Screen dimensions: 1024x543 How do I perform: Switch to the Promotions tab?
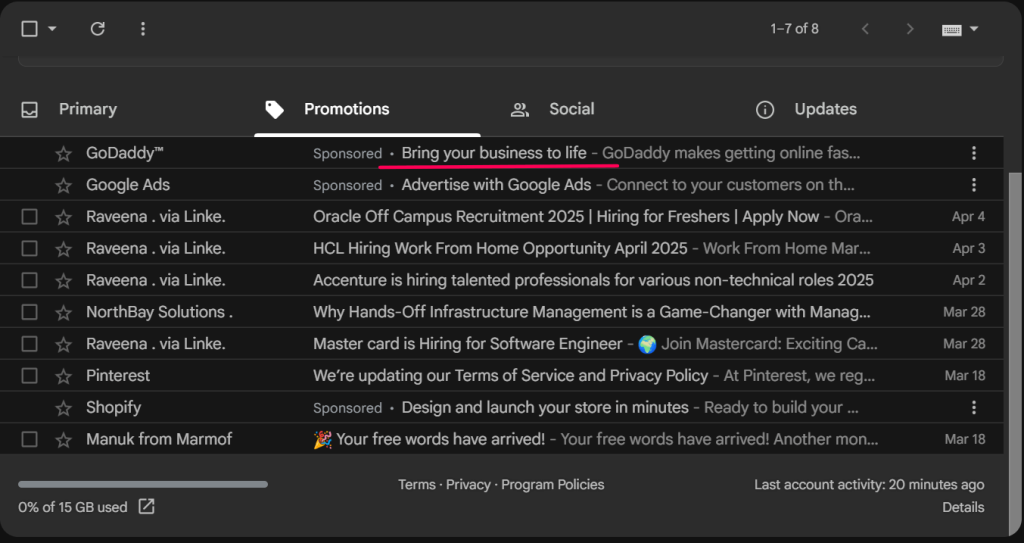tap(367, 109)
